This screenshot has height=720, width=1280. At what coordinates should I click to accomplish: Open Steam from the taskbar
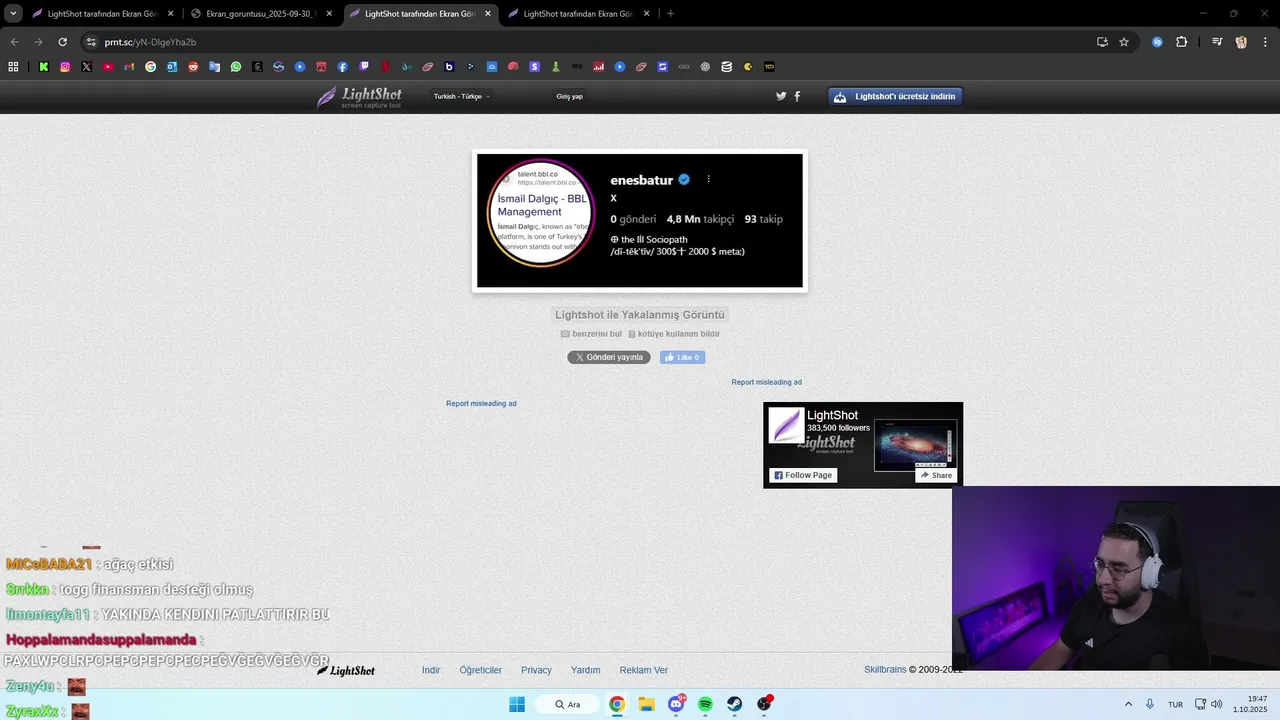tap(734, 704)
